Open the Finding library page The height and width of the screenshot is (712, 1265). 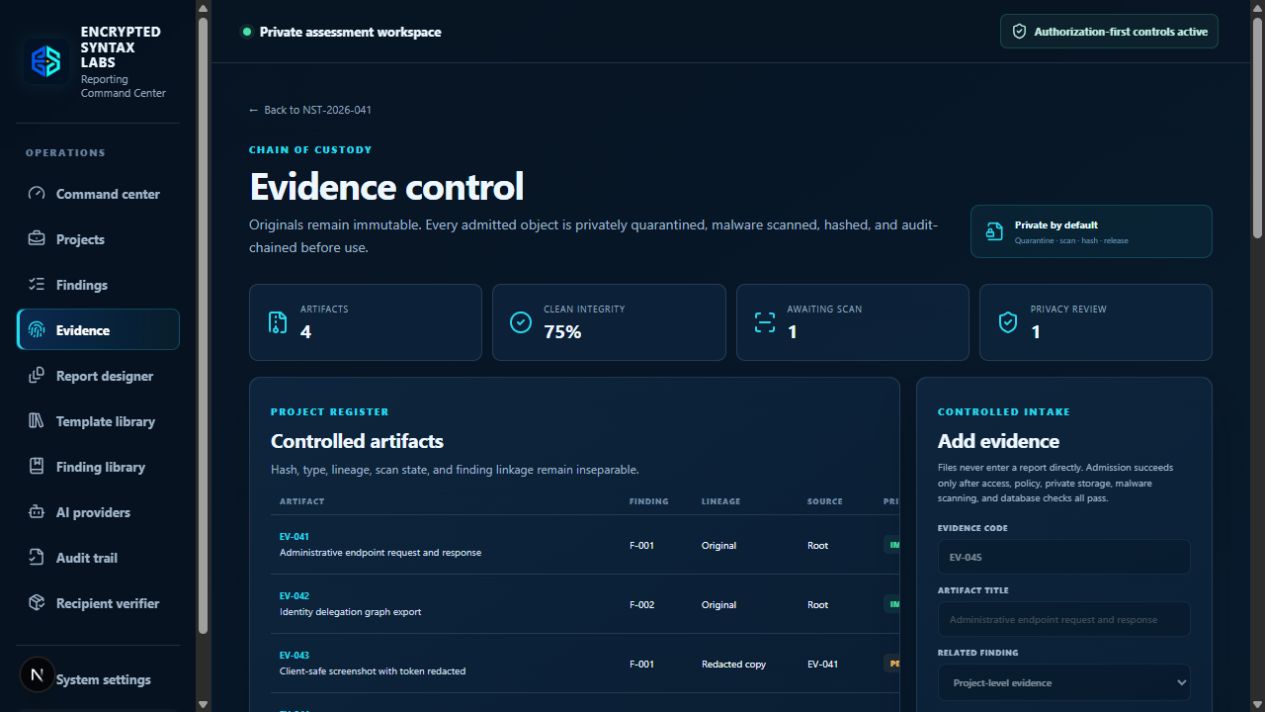[98, 467]
